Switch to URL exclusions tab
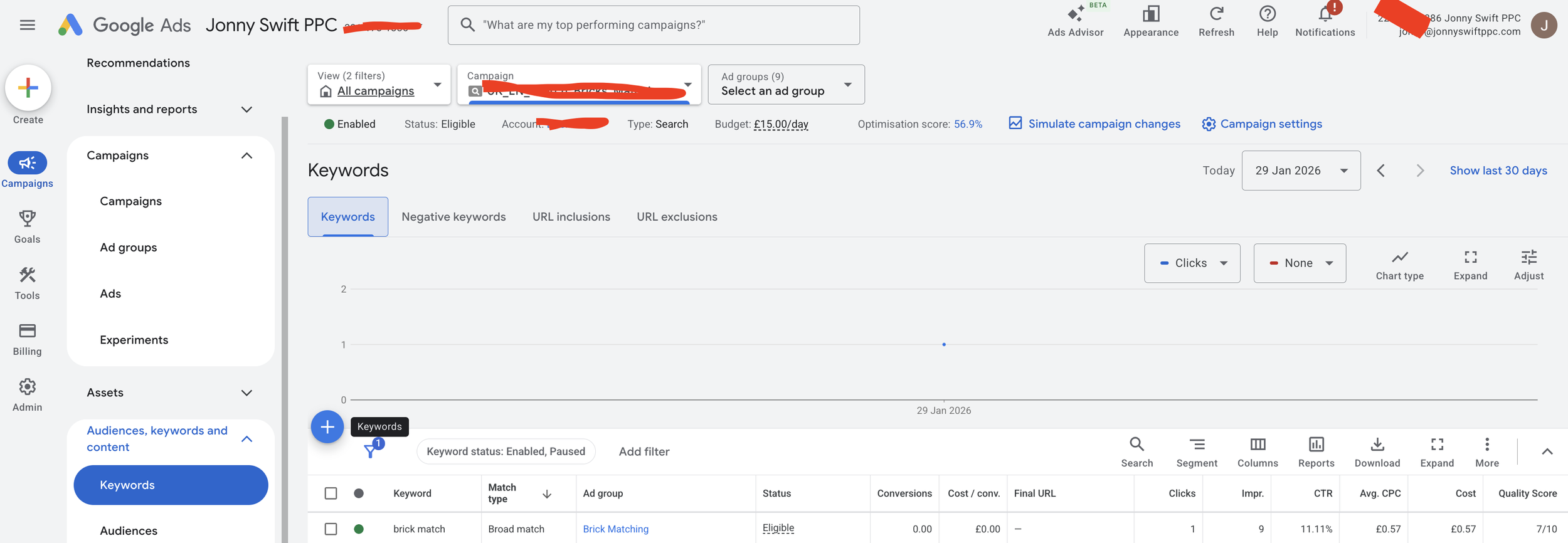This screenshot has width=1568, height=543. click(x=677, y=217)
